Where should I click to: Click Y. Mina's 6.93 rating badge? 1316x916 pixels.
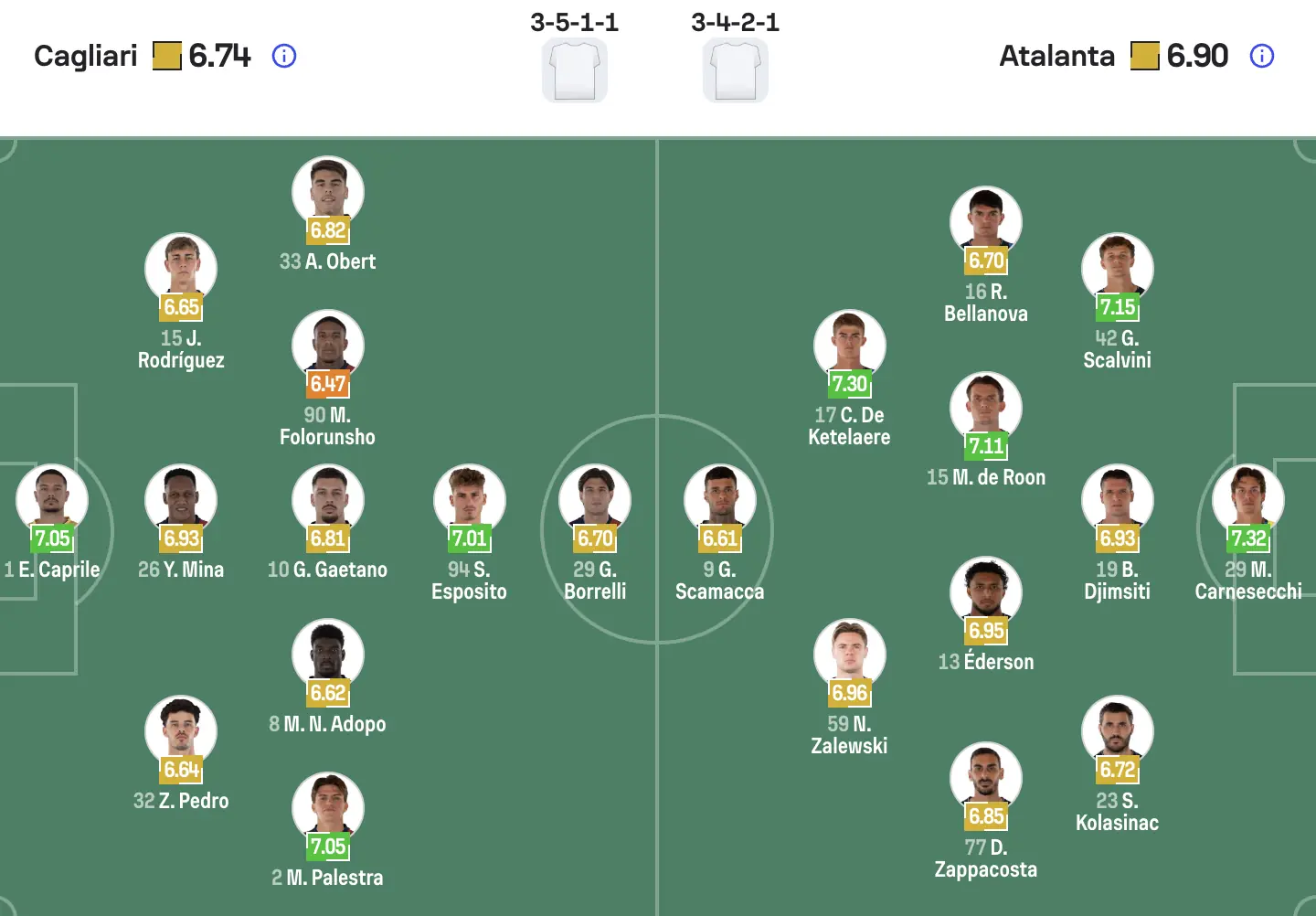pyautogui.click(x=180, y=538)
